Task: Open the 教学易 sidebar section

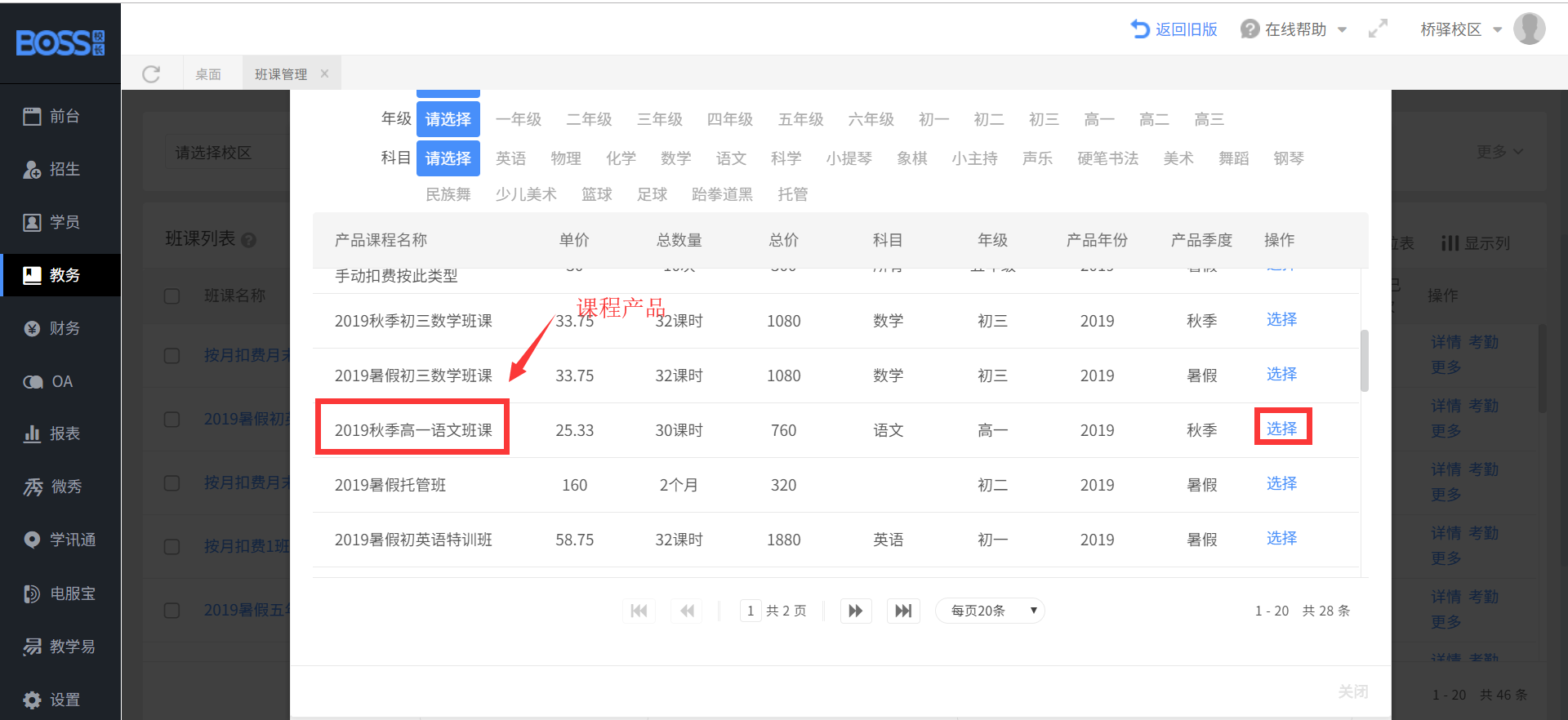Action: (x=60, y=647)
